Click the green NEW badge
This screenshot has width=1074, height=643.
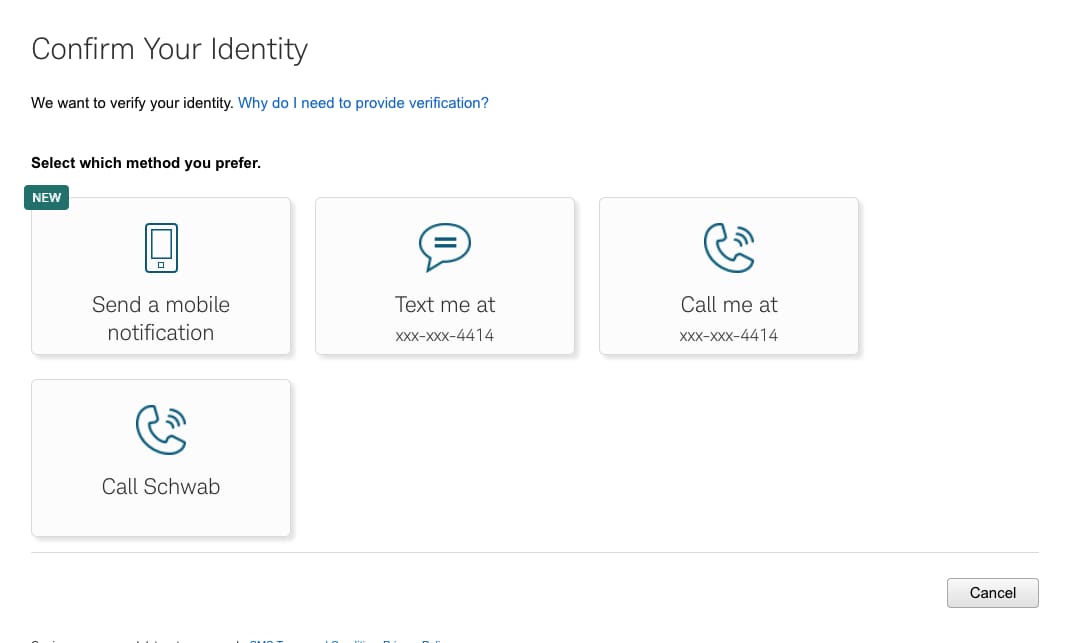46,197
